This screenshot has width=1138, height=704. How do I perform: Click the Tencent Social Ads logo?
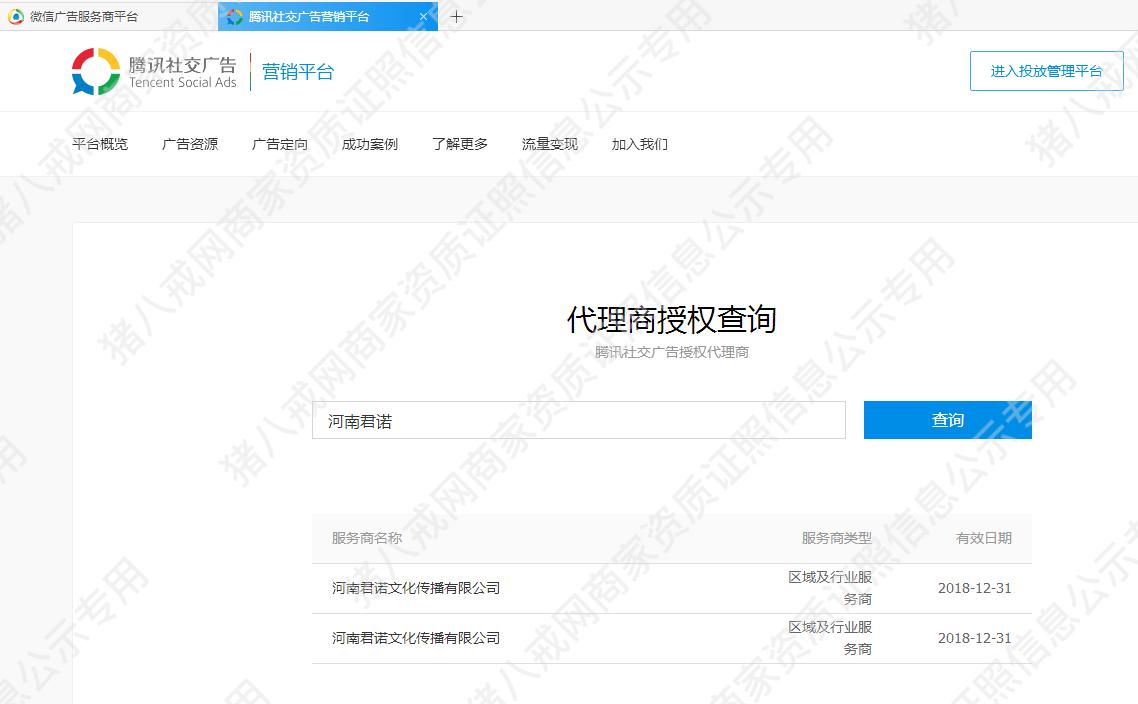155,72
